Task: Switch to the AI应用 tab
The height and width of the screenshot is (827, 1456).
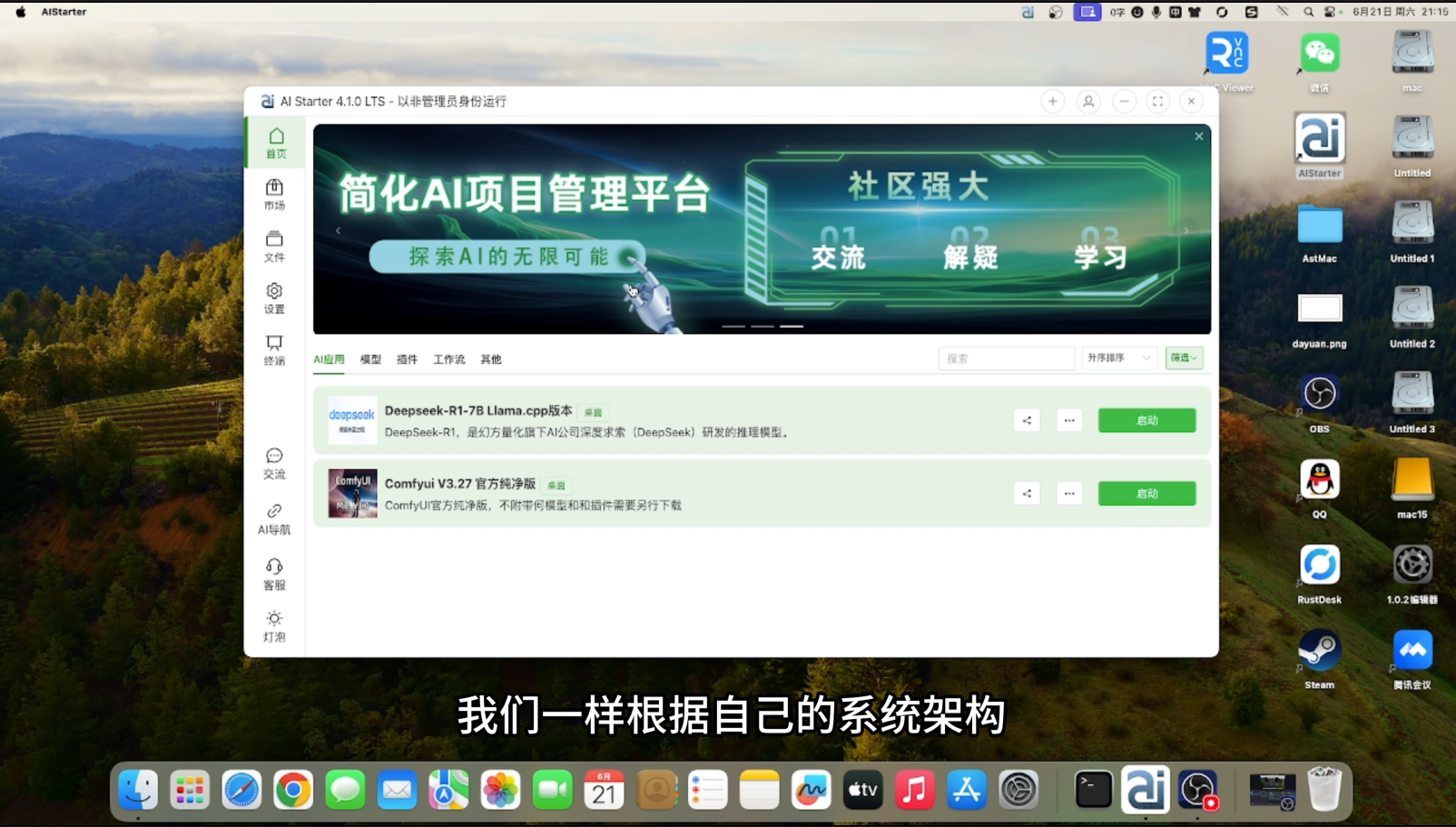Action: (x=329, y=359)
